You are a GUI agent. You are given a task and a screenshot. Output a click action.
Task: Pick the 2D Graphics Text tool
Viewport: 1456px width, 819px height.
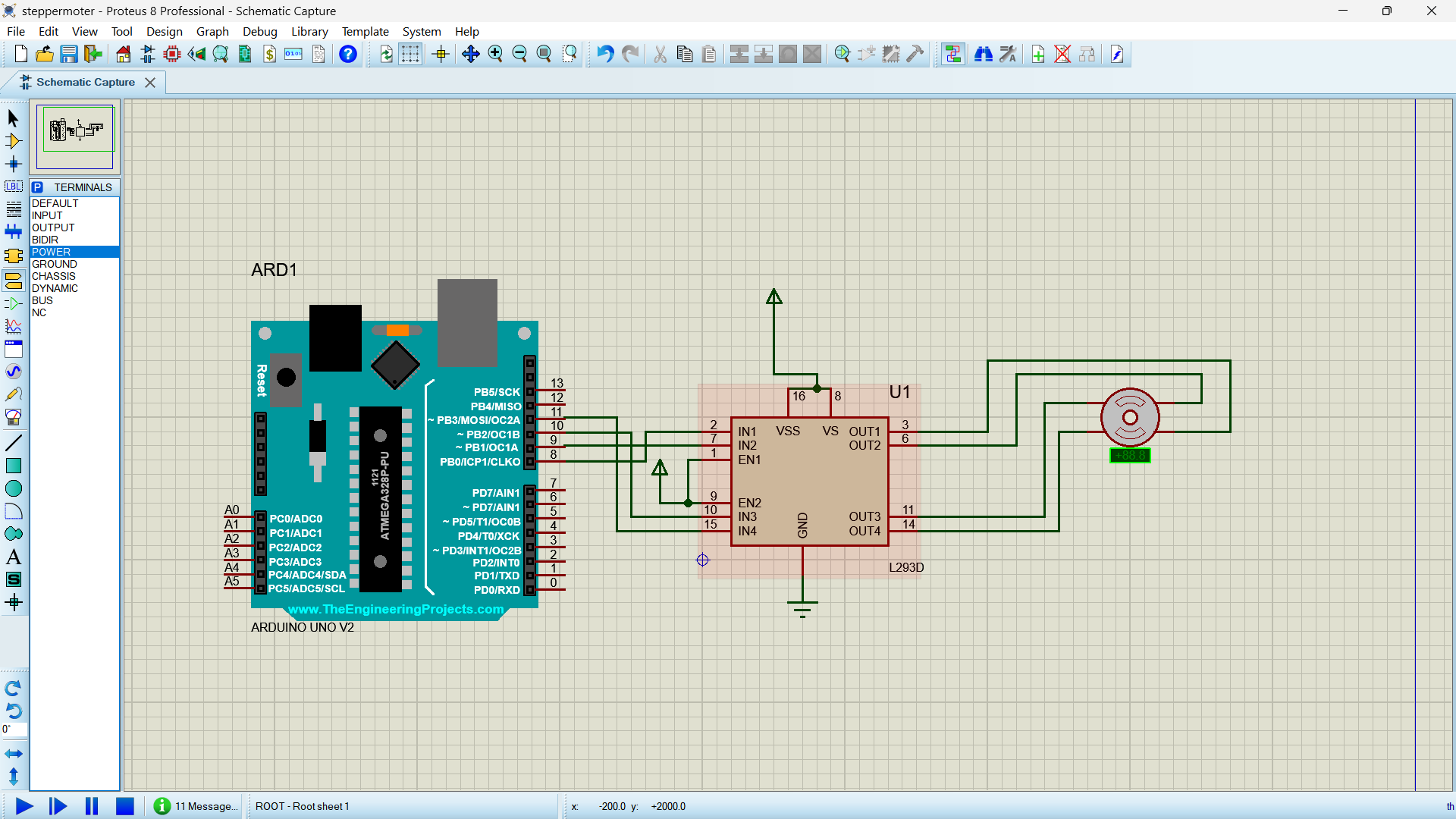pyautogui.click(x=13, y=557)
